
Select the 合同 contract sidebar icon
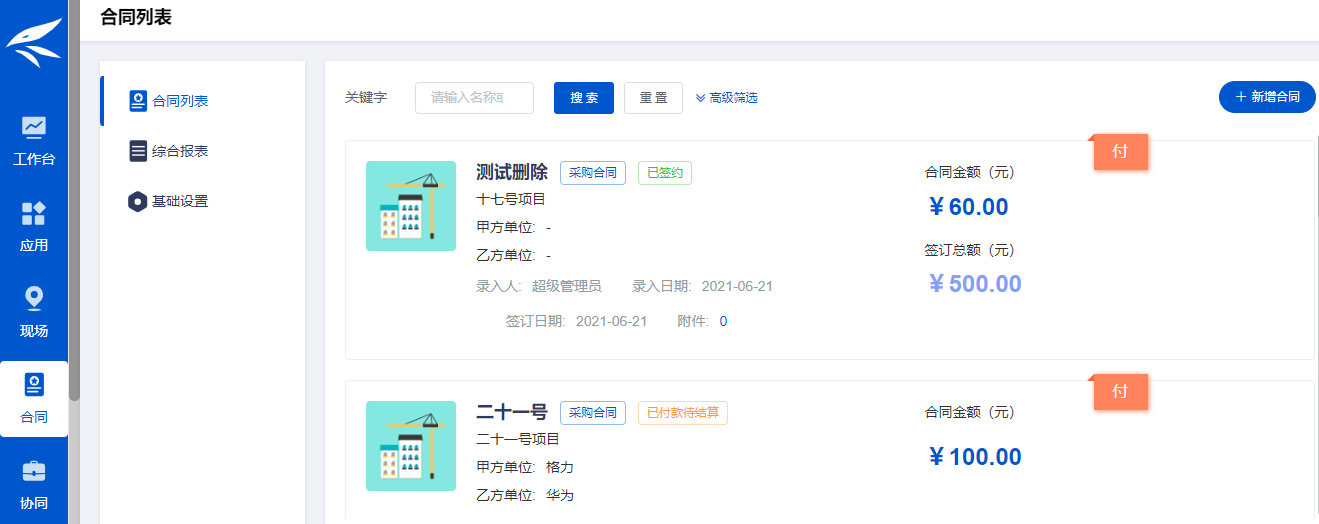pyautogui.click(x=34, y=386)
